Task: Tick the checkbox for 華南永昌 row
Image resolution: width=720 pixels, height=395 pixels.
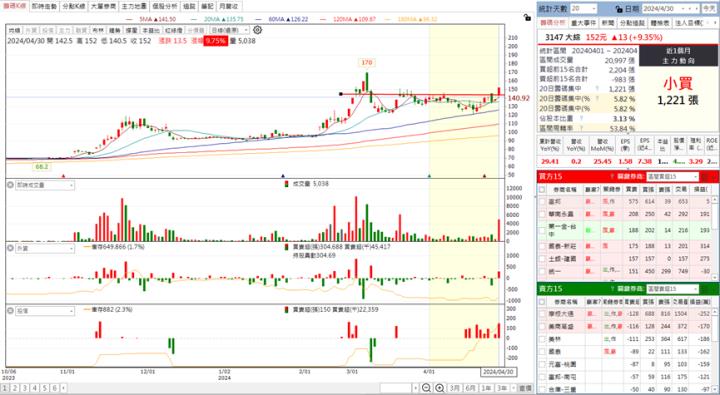Action: (x=542, y=214)
